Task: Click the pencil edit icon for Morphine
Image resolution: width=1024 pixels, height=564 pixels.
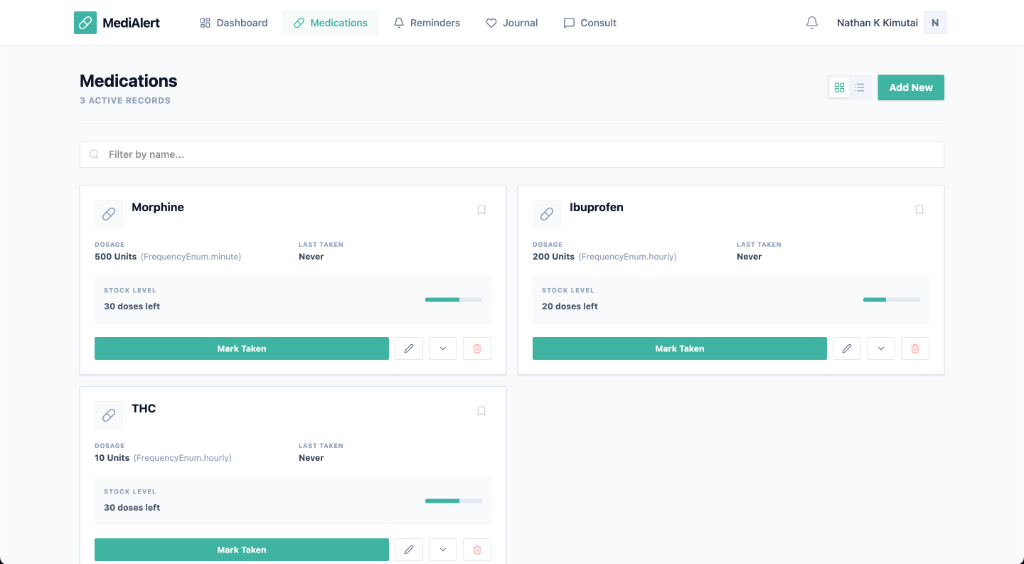Action: pyautogui.click(x=408, y=348)
